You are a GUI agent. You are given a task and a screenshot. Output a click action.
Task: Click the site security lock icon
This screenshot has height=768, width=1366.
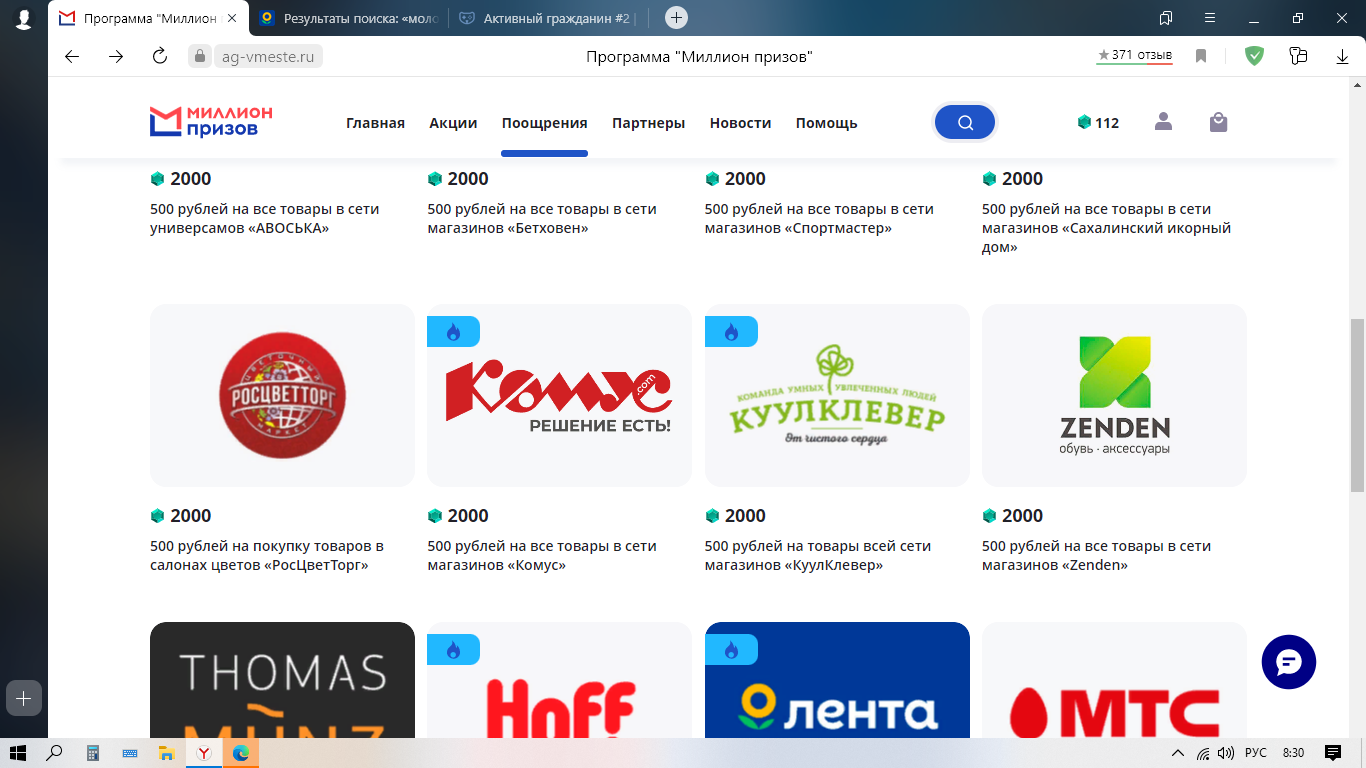click(x=200, y=56)
